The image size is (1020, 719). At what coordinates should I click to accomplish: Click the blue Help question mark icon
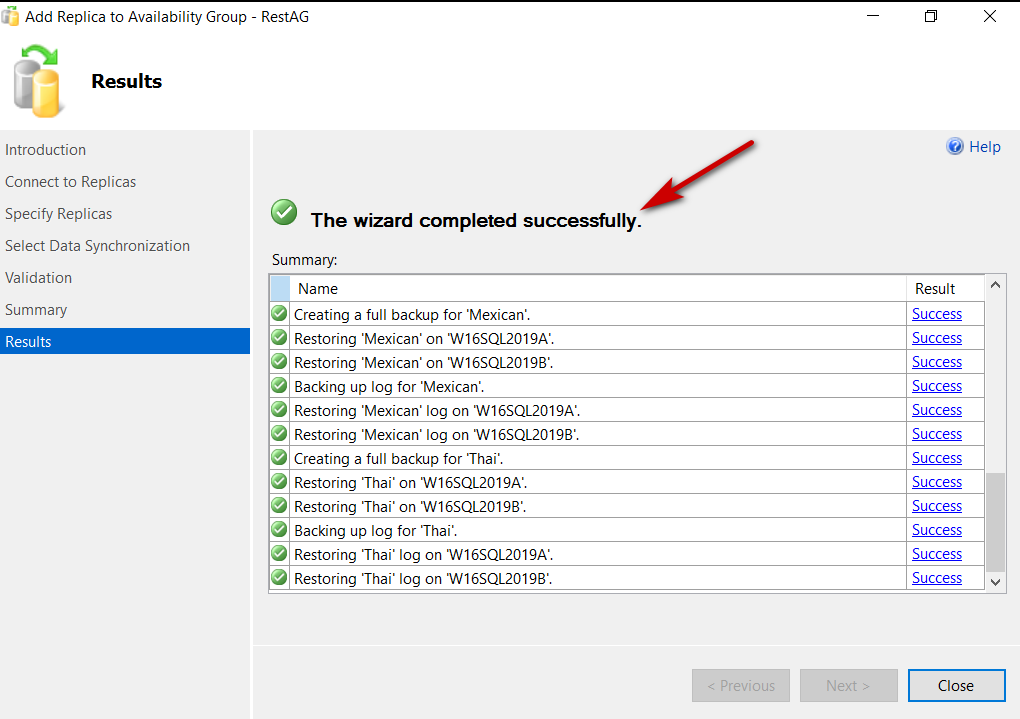(x=955, y=147)
